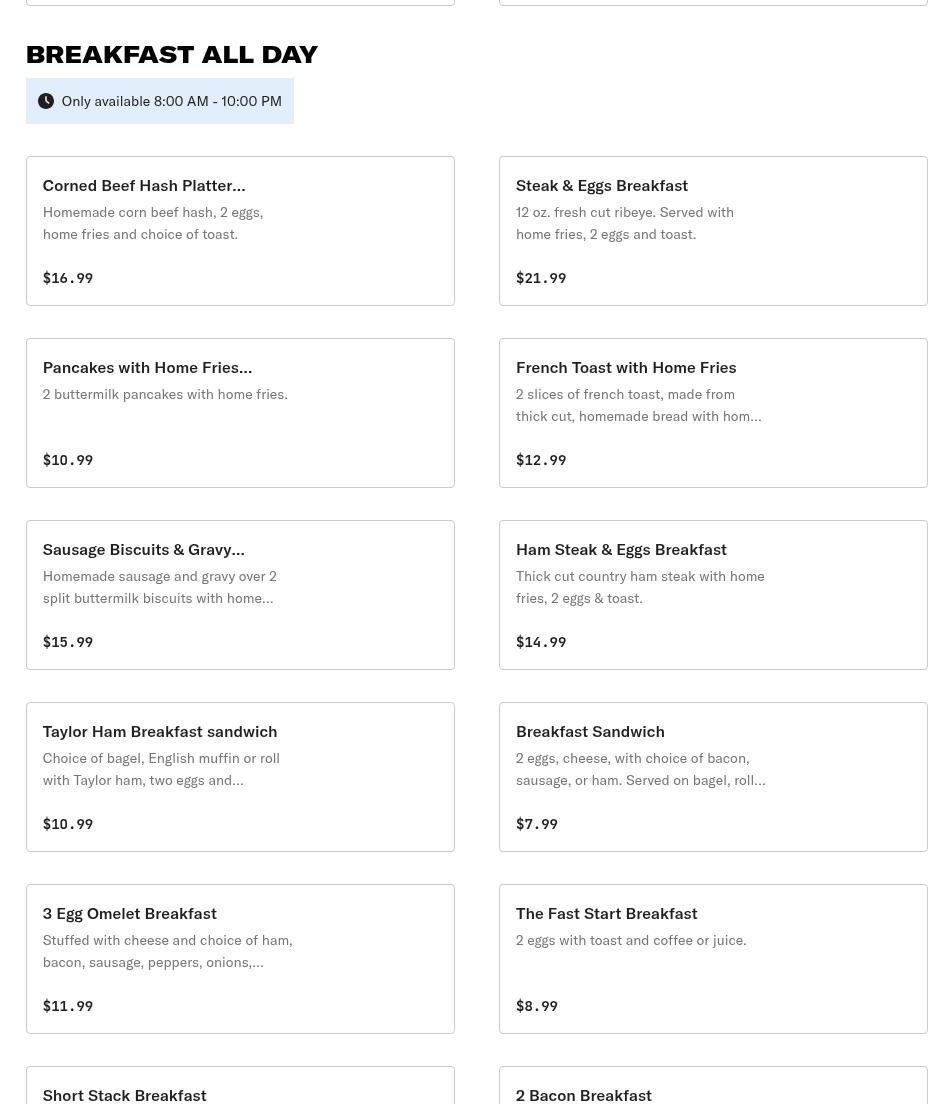950x1104 pixels.
Task: Click the availability hours banner
Action: pyautogui.click(x=160, y=101)
